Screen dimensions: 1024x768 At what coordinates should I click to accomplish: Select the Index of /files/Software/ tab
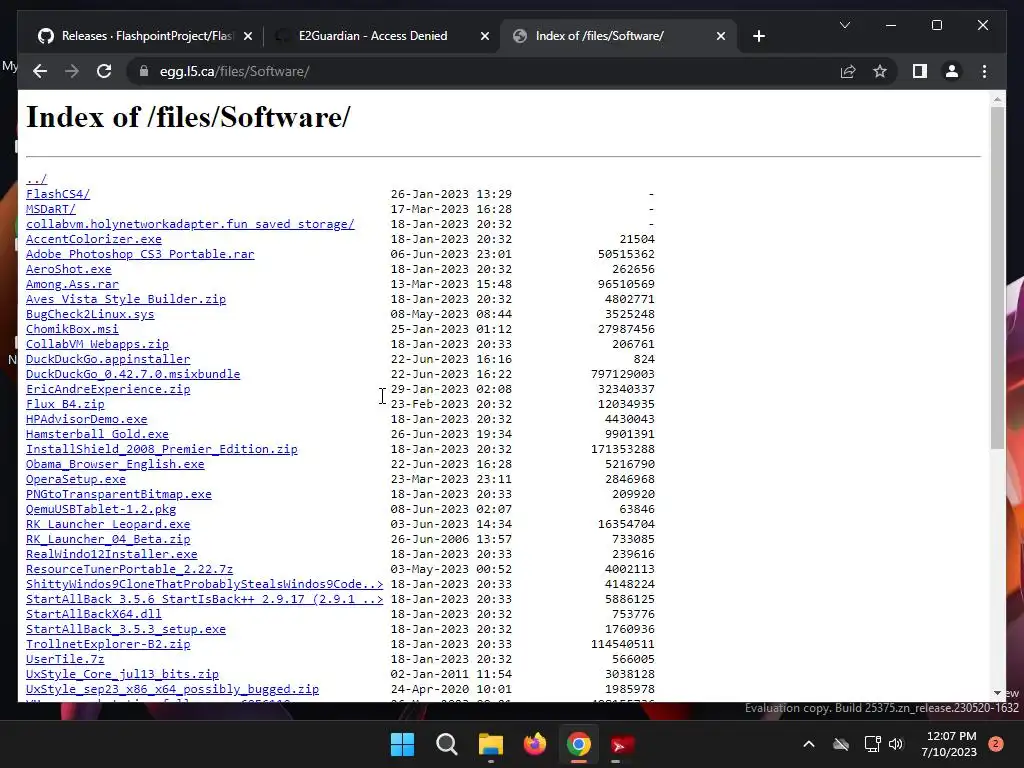618,36
